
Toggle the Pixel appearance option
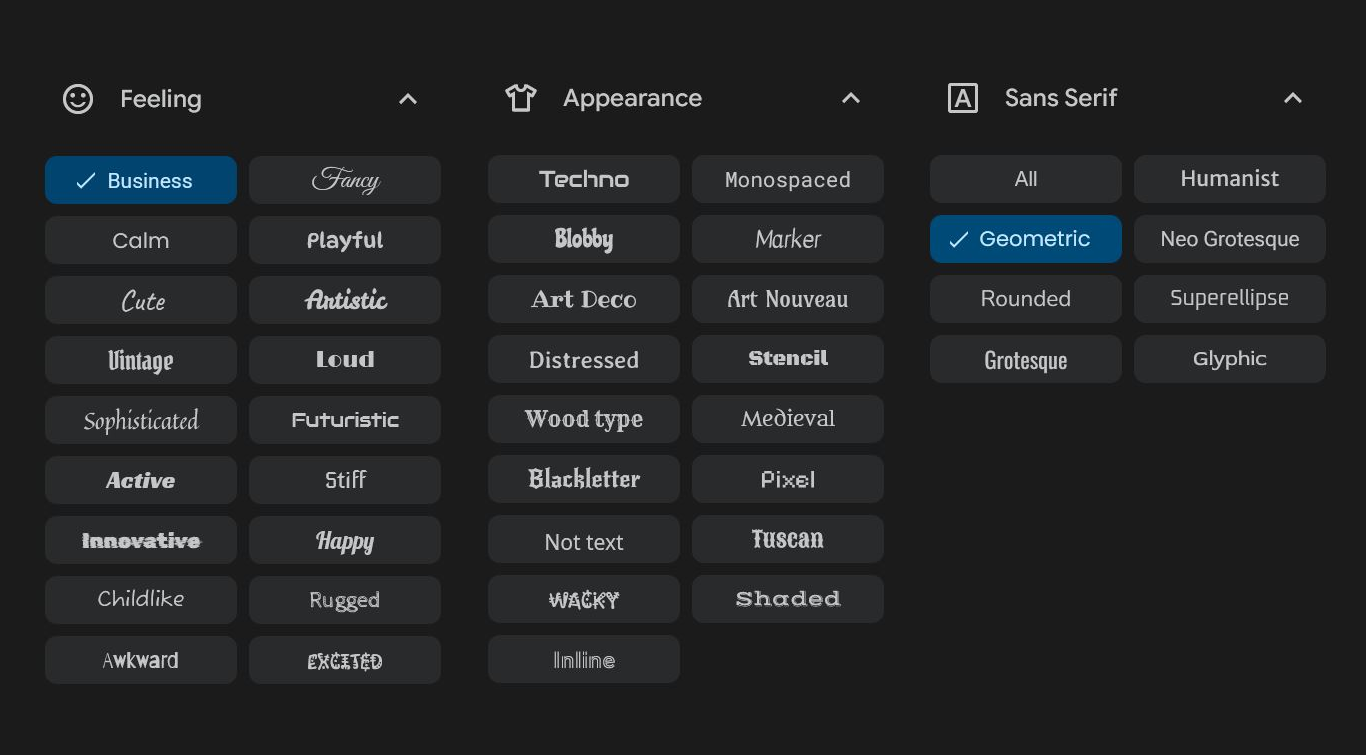click(x=787, y=479)
